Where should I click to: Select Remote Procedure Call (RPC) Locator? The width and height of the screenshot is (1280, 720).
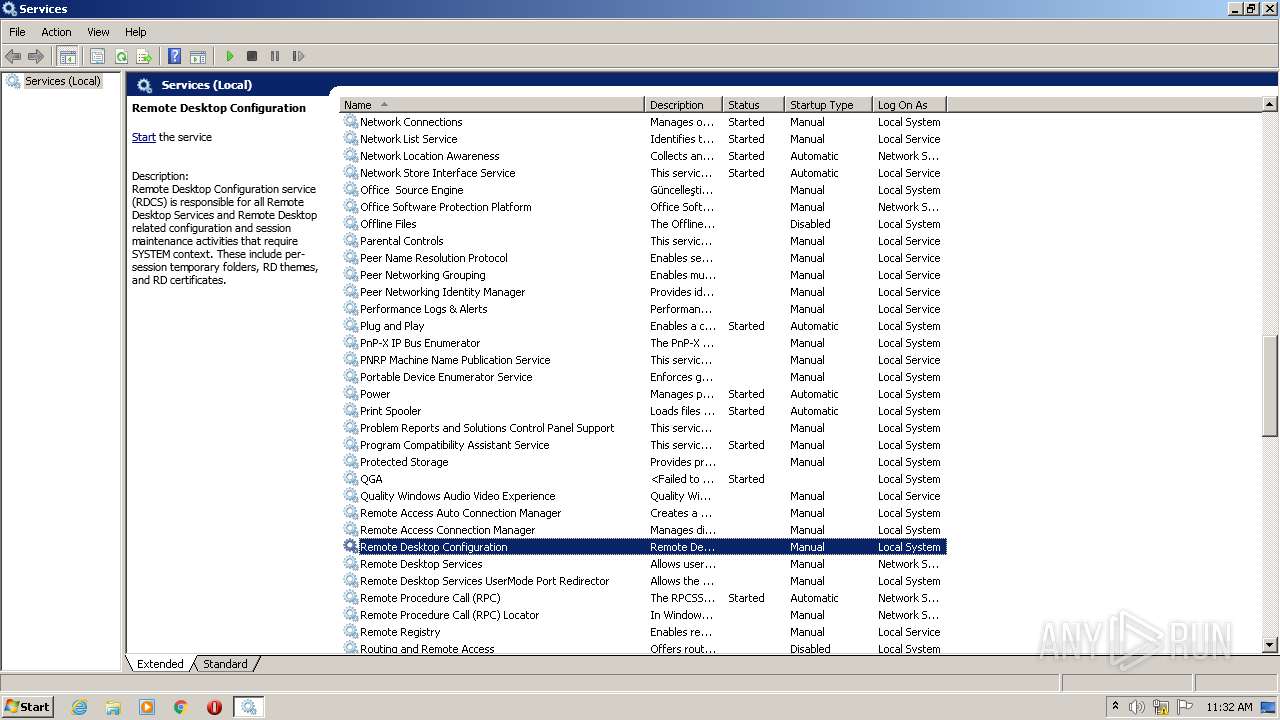coord(643,615)
